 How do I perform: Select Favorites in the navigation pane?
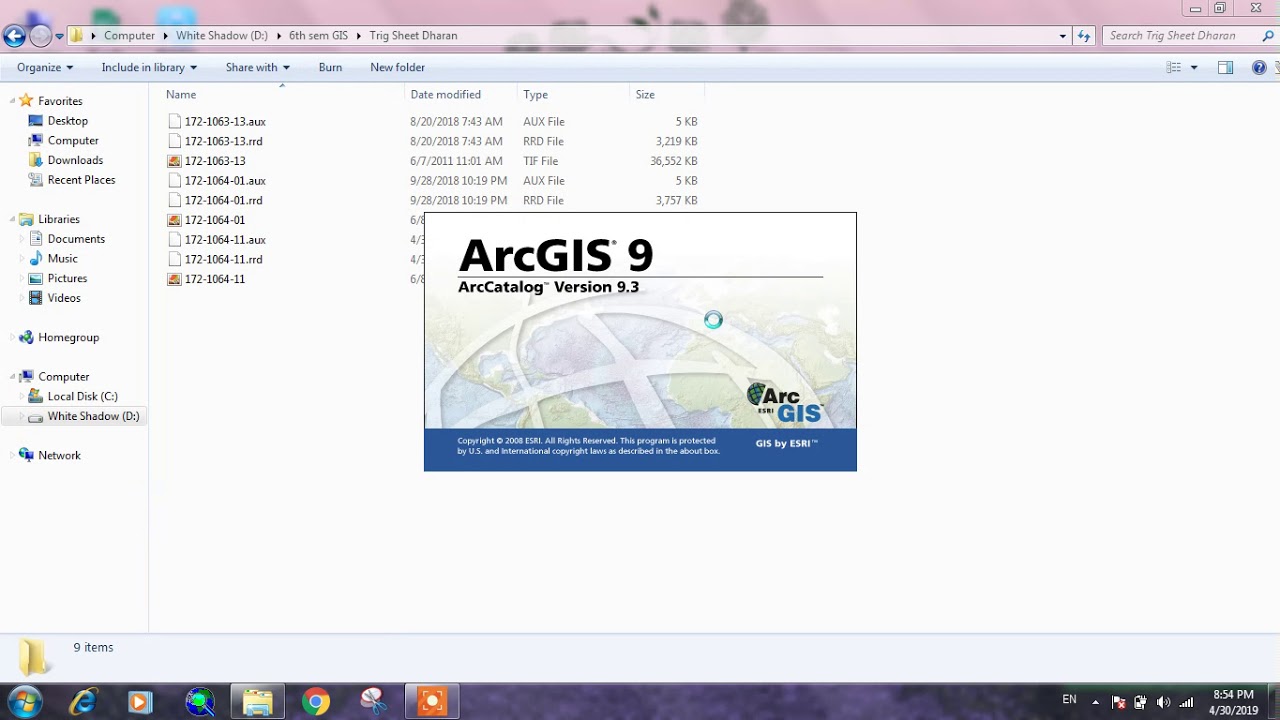click(60, 101)
